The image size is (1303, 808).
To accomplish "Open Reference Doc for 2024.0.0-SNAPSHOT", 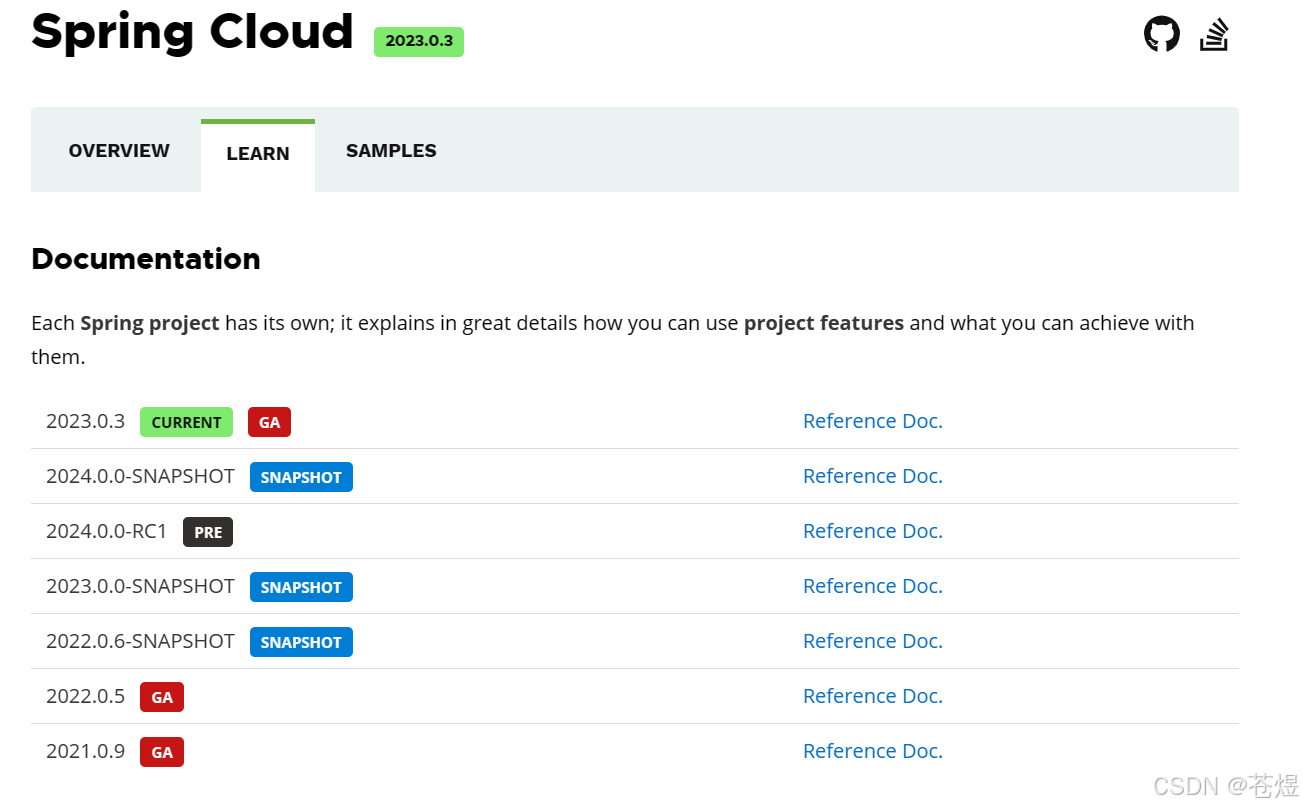I will pyautogui.click(x=871, y=476).
